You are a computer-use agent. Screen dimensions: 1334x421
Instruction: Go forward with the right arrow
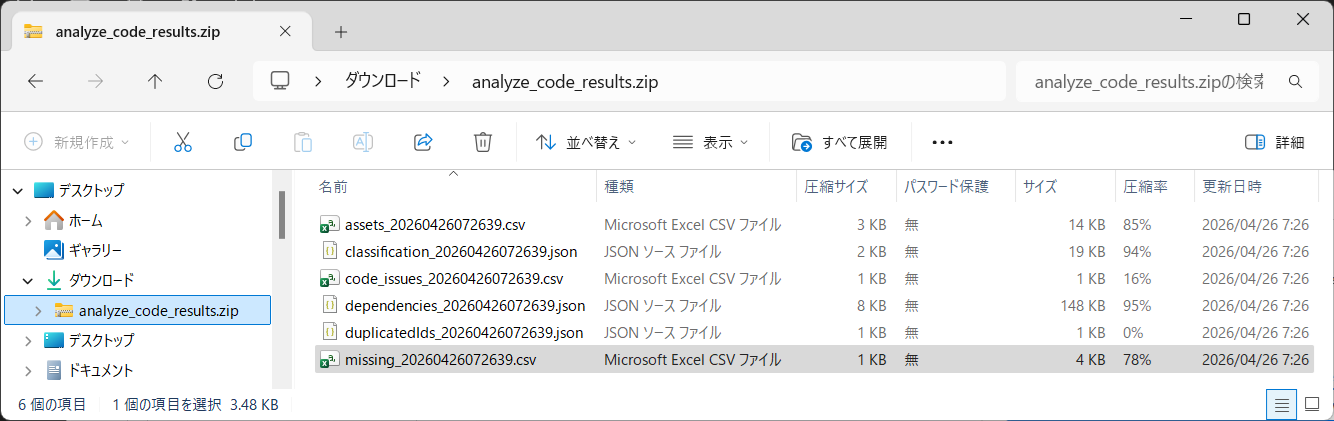point(95,81)
